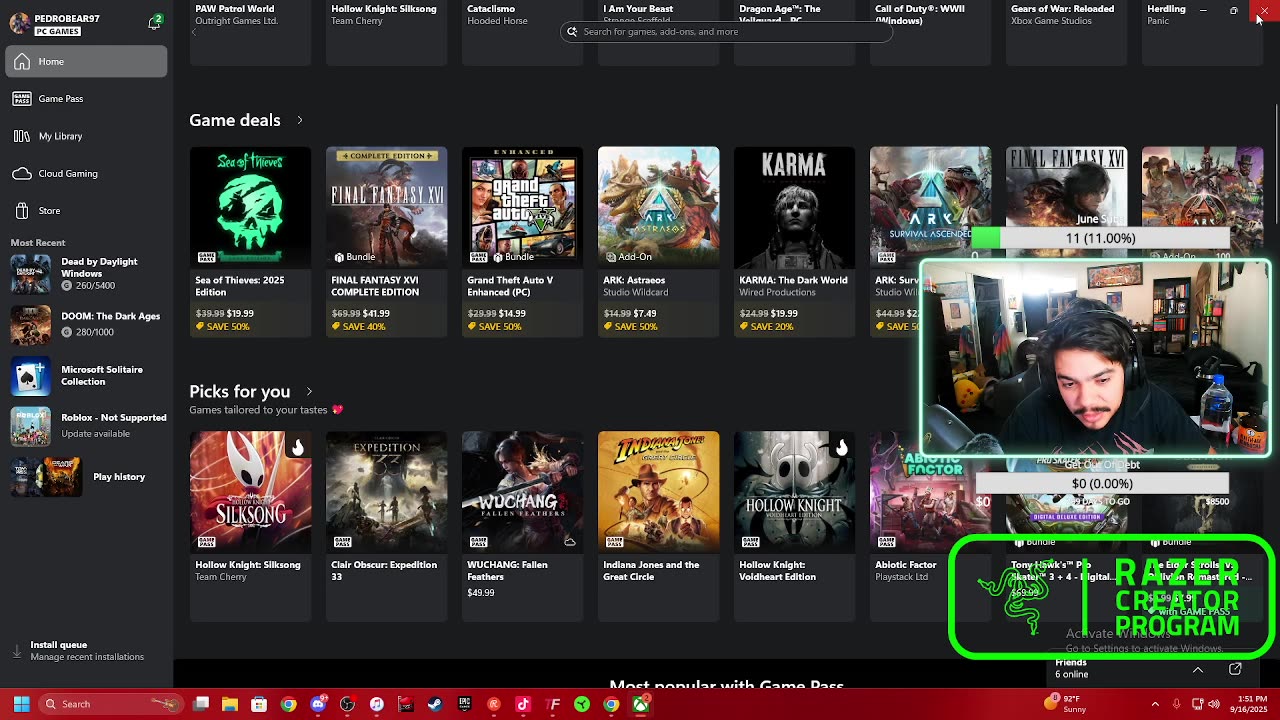Image resolution: width=1280 pixels, height=720 pixels.
Task: Open File Explorer from taskbar
Action: coord(229,704)
